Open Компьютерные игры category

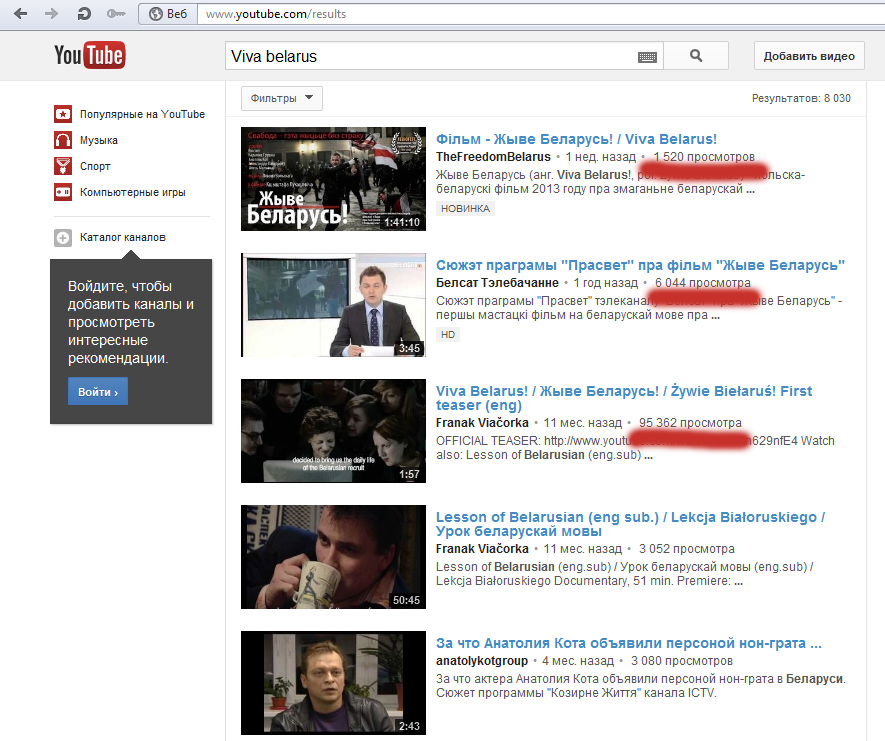(132, 192)
